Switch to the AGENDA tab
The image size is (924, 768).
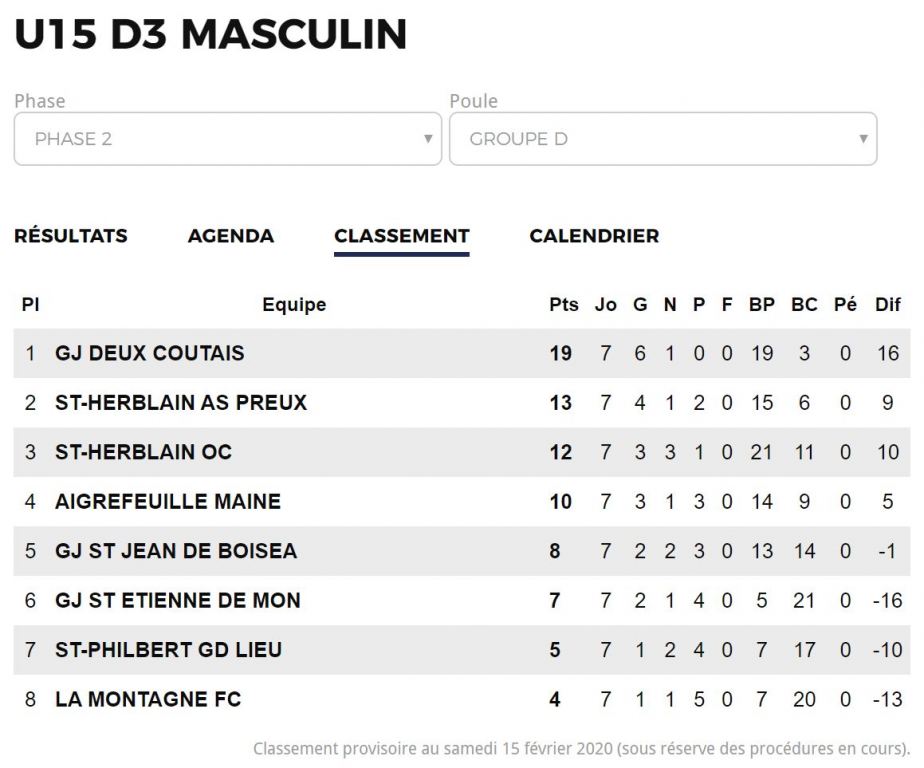(x=231, y=236)
